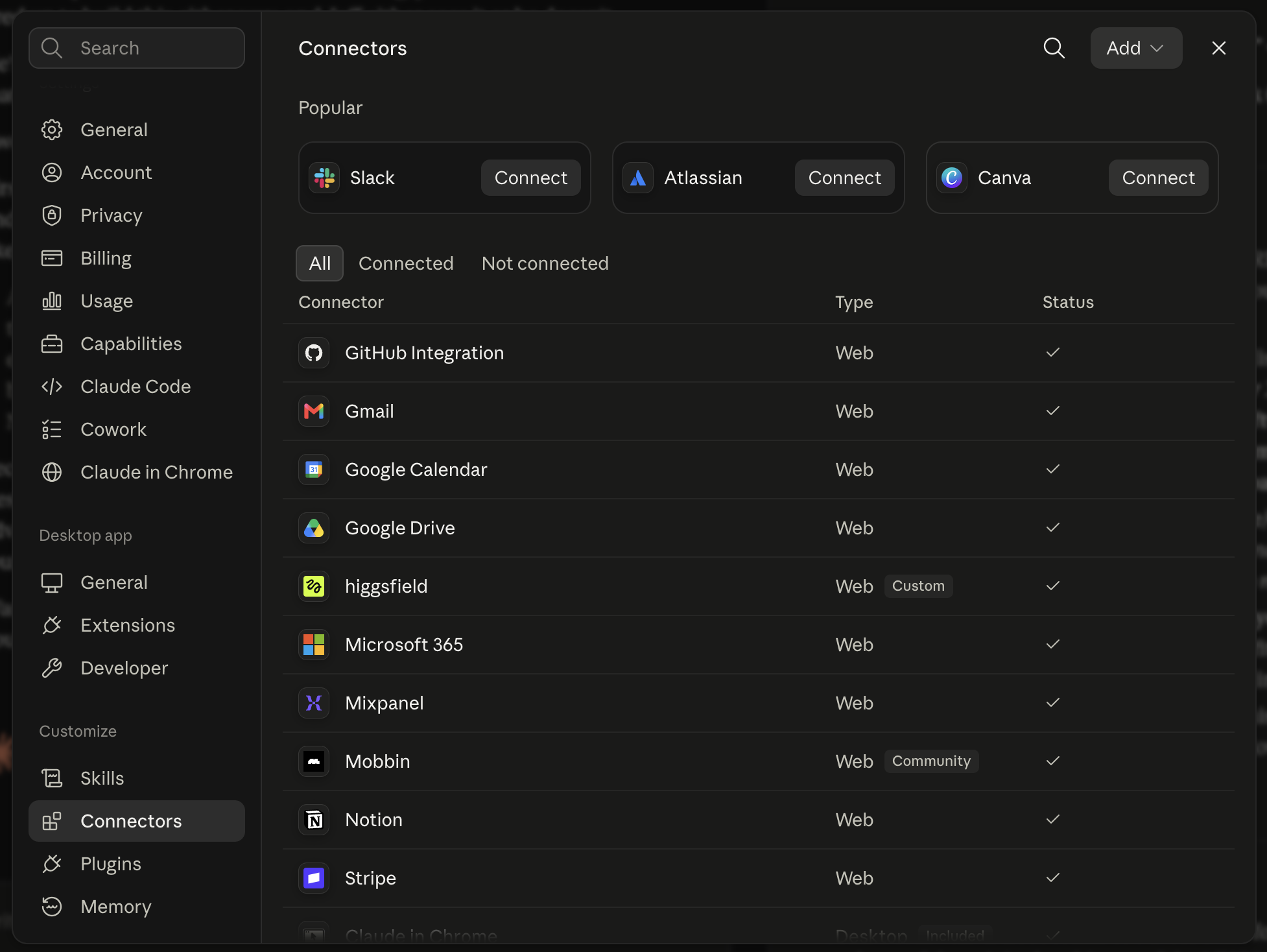Click the Gmail connector icon
The width and height of the screenshot is (1267, 952).
[314, 411]
